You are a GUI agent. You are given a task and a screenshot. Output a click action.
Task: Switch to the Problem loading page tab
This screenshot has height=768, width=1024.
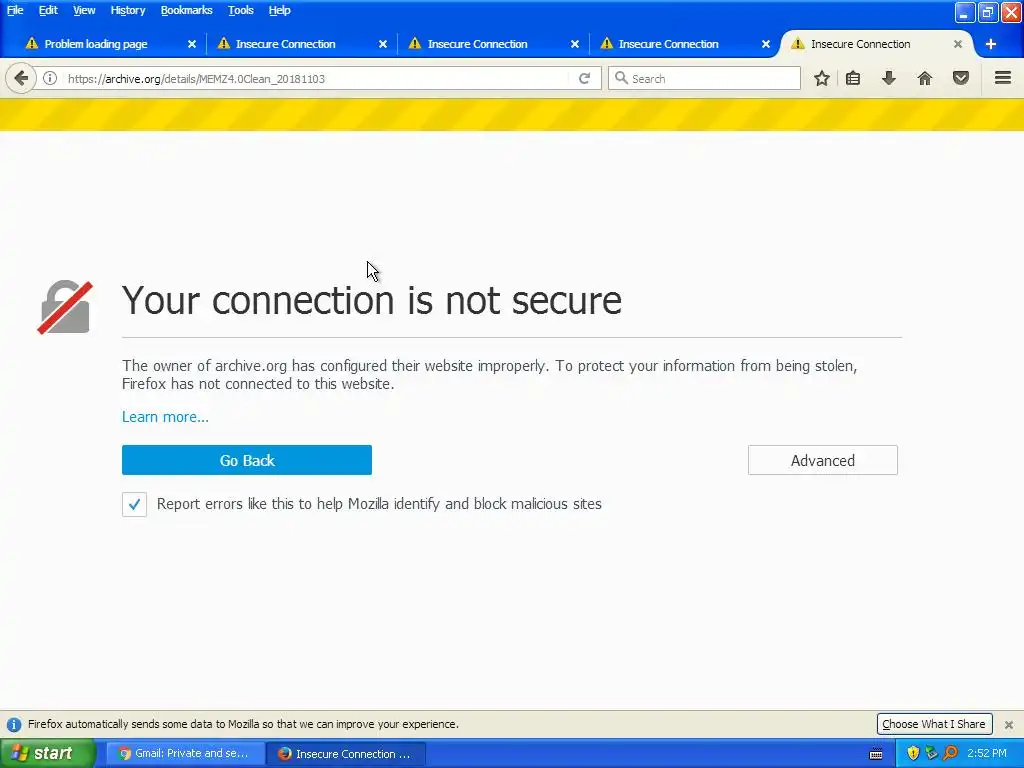tap(96, 44)
